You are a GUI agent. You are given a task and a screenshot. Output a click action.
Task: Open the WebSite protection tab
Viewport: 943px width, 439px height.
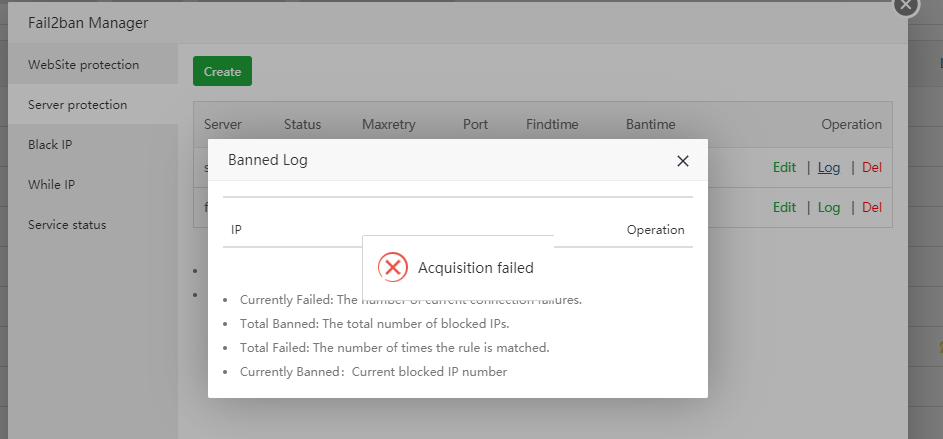coord(84,65)
